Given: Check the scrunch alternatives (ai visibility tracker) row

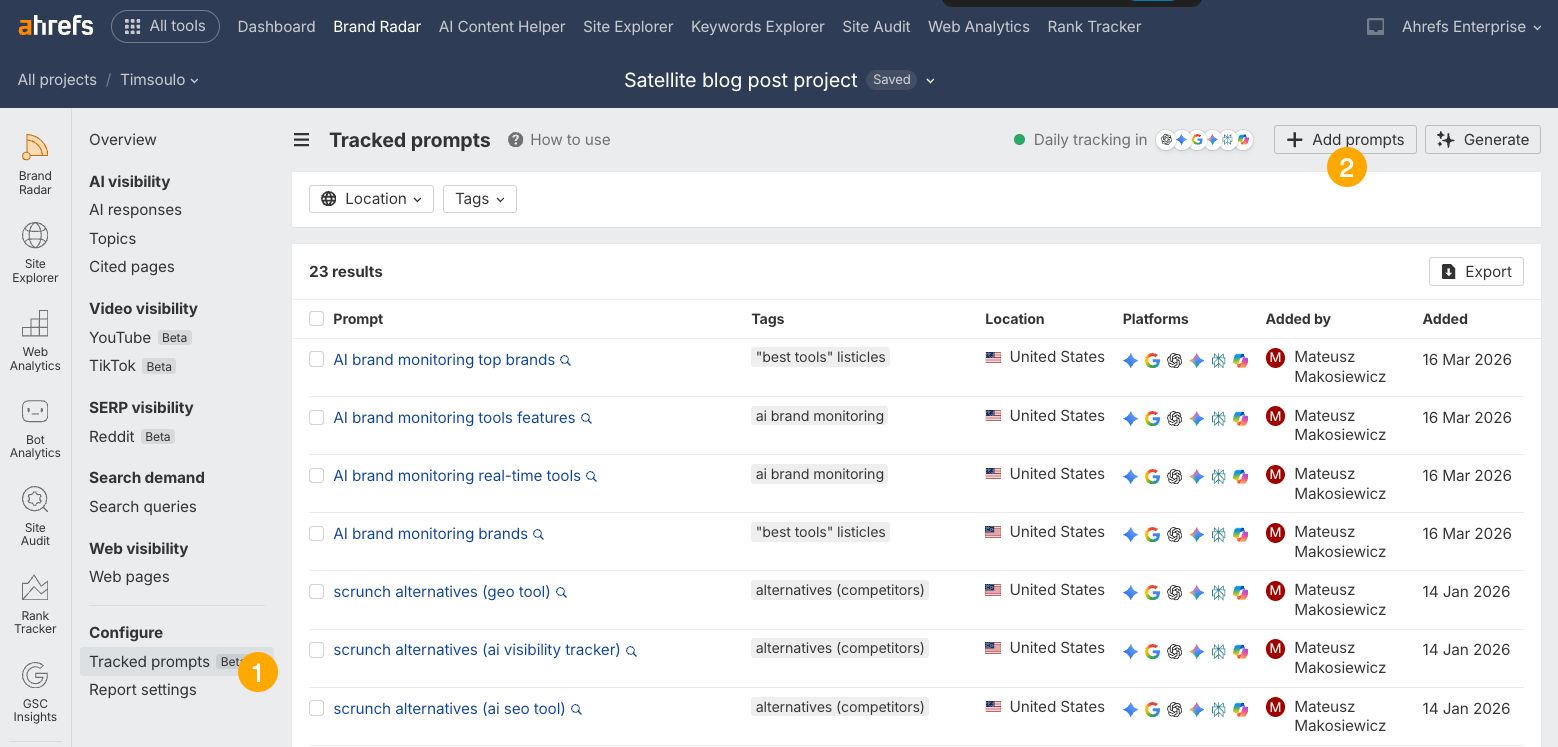Looking at the screenshot, I should point(316,649).
